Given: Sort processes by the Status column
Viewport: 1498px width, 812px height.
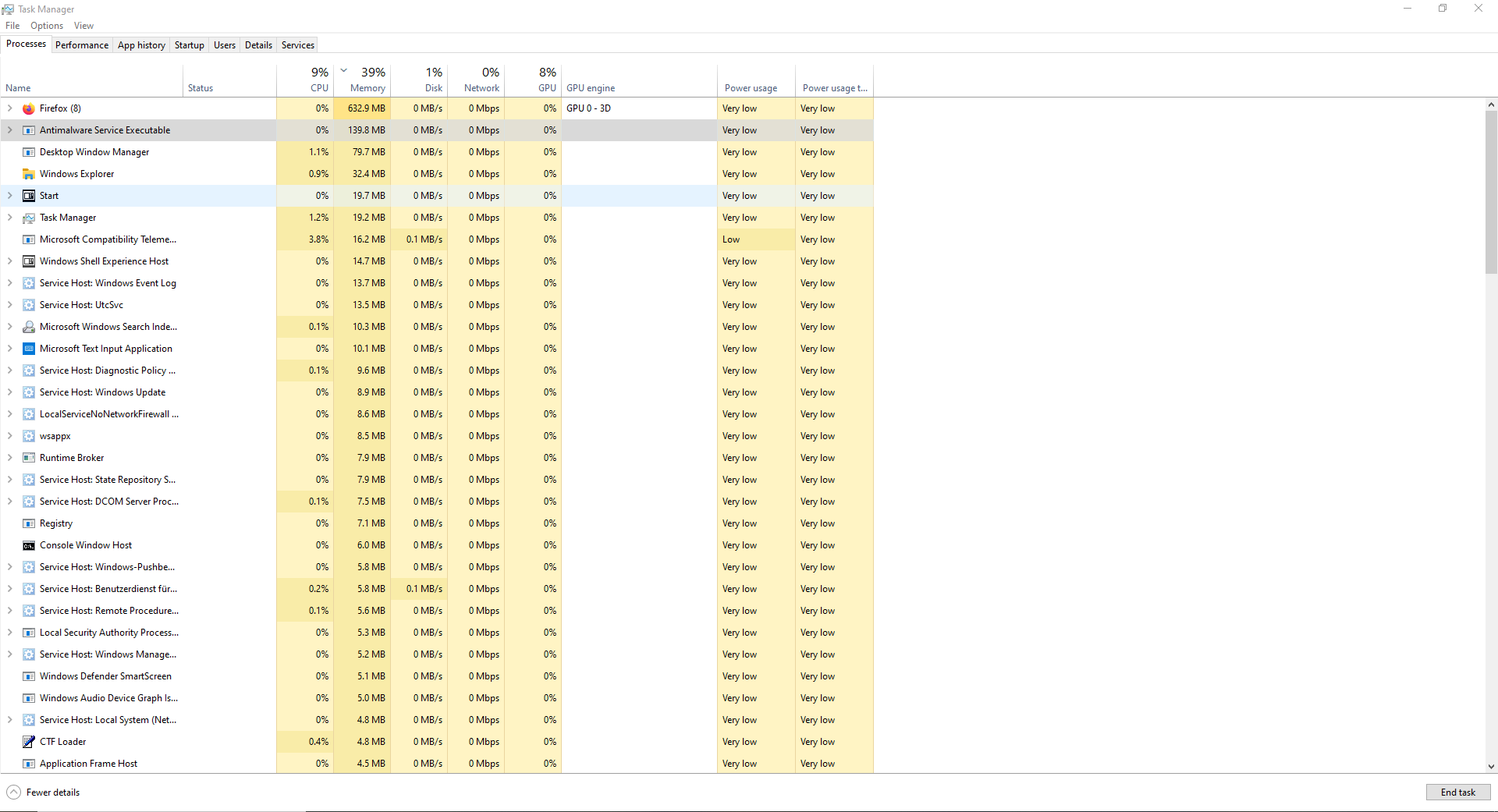Looking at the screenshot, I should [x=229, y=80].
